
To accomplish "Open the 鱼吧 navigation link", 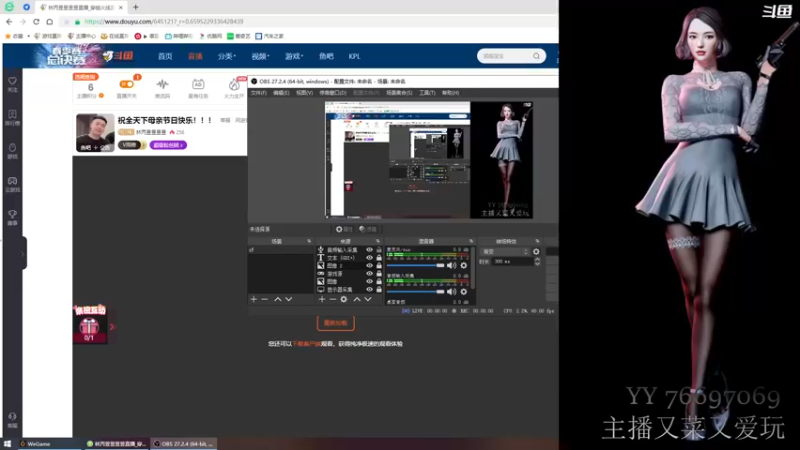I will point(326,56).
